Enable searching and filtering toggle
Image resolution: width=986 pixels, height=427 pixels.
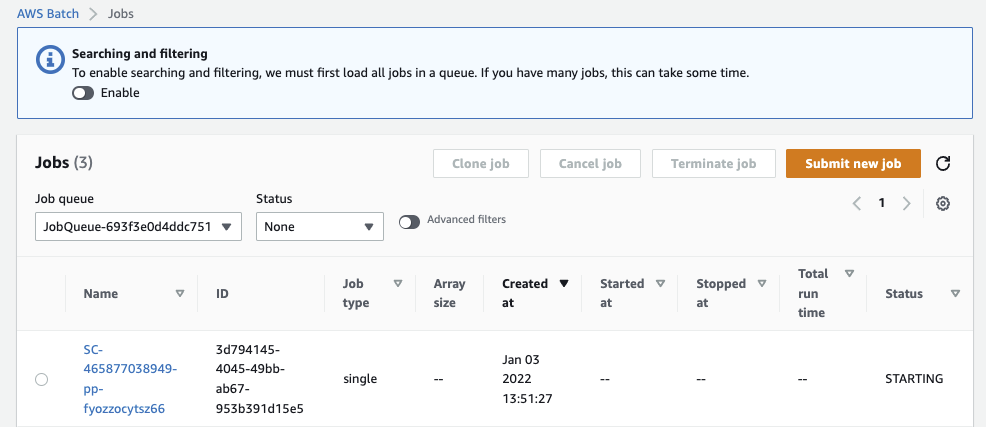[x=83, y=93]
